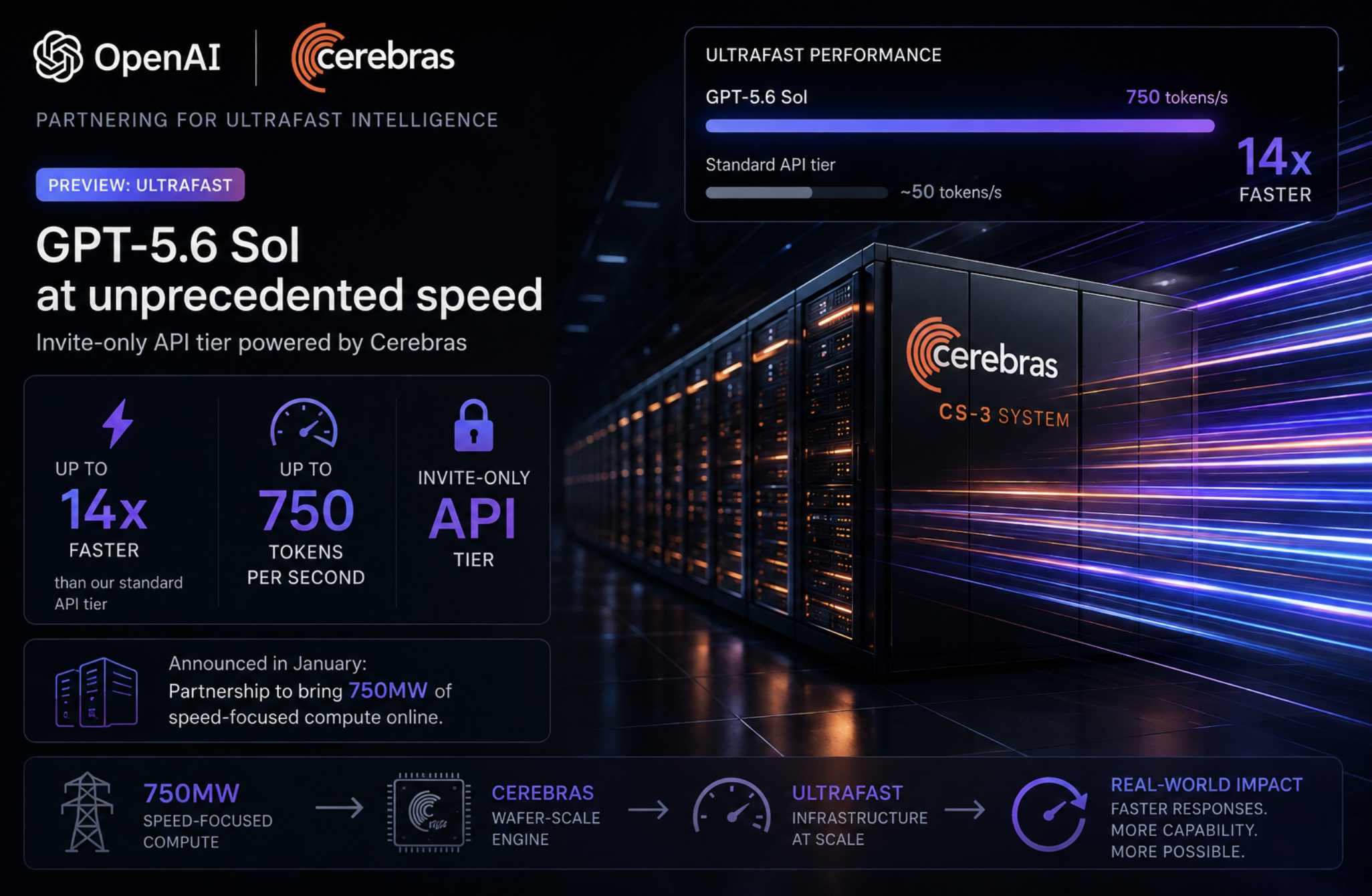Image resolution: width=1372 pixels, height=896 pixels.
Task: Click the lightning bolt icon above 14x
Action: point(118,423)
